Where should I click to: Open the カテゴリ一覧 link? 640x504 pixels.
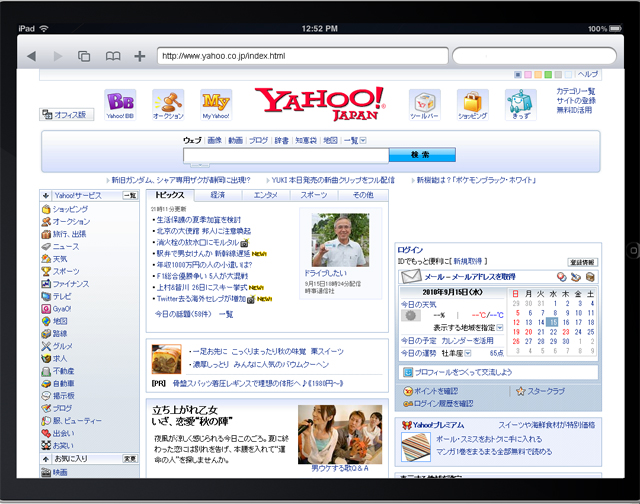tap(576, 91)
